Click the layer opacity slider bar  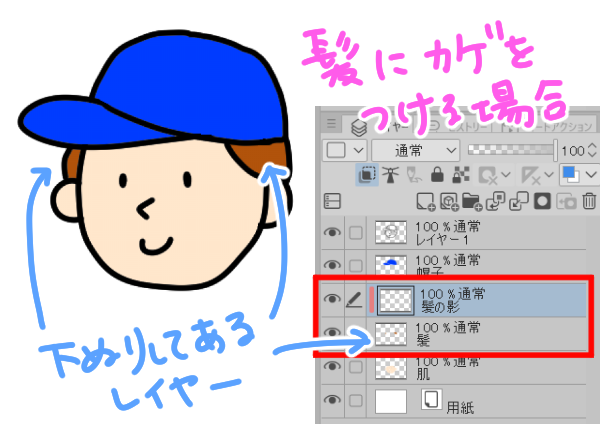click(512, 150)
